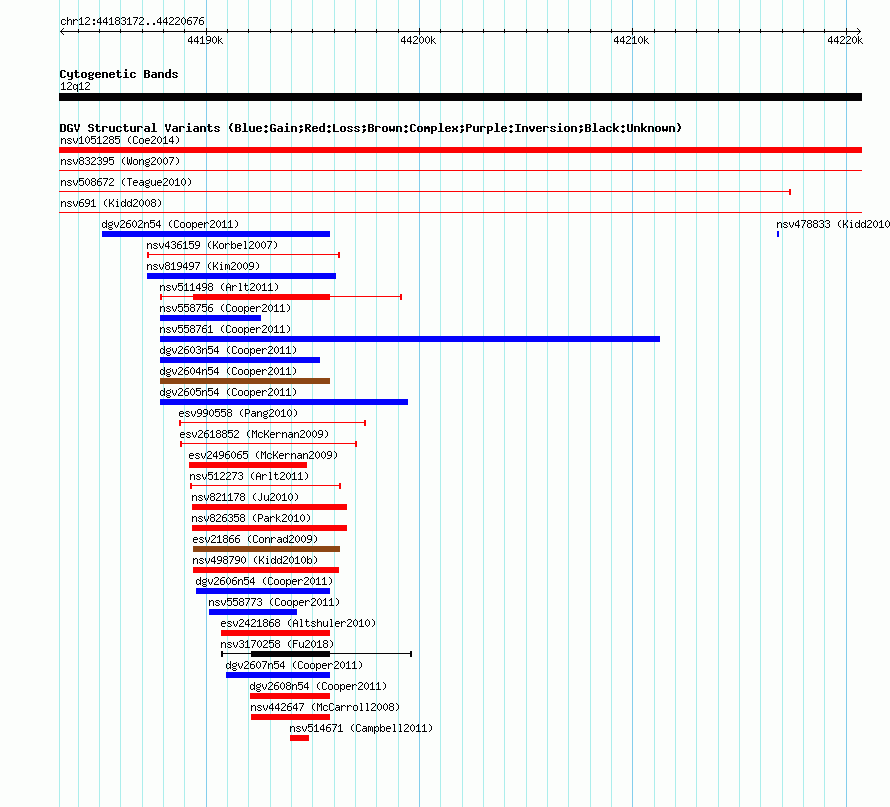Click the nsv478833 (Kidd2010) label
Screen dimensions: 890x807
pyautogui.click(x=833, y=224)
